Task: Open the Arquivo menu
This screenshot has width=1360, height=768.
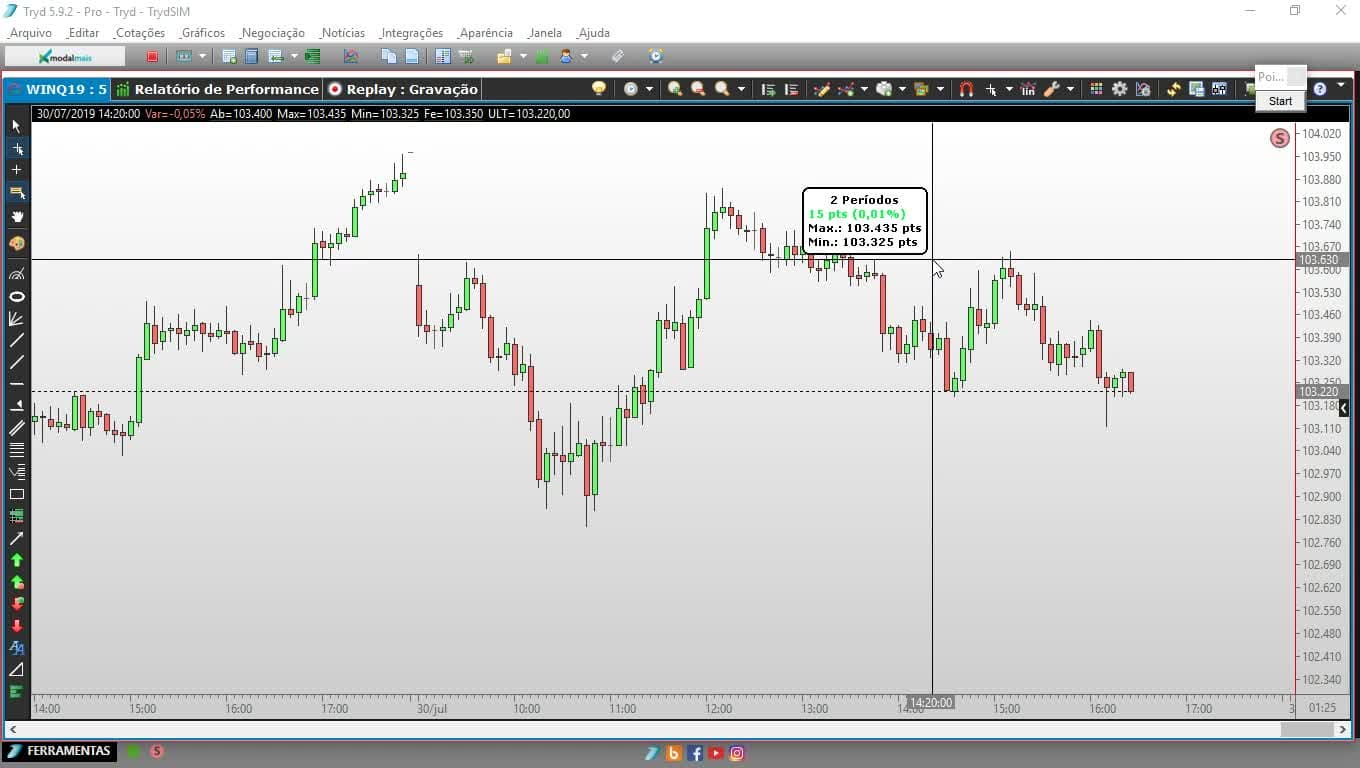Action: pos(29,33)
